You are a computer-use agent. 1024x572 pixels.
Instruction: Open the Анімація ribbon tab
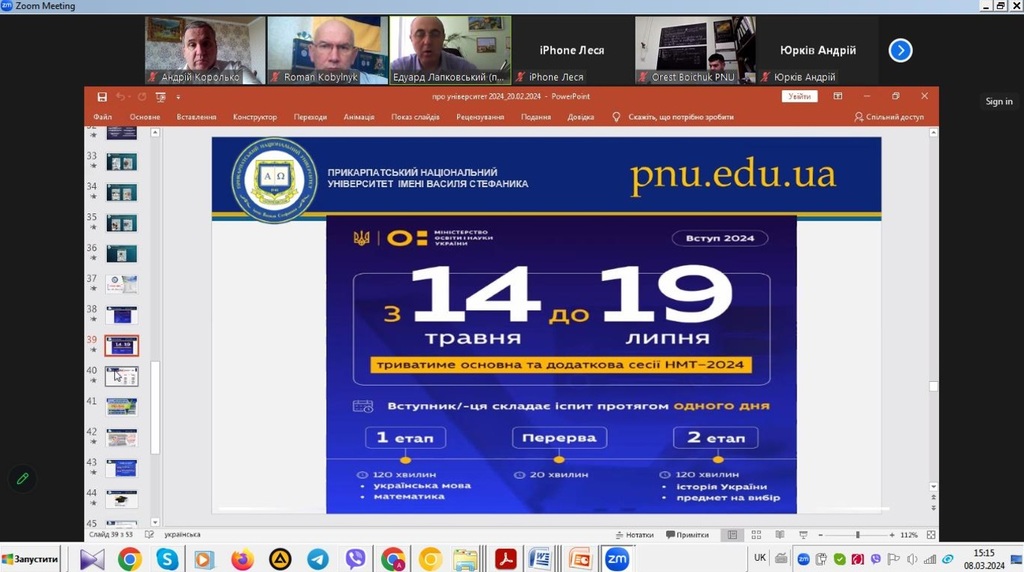click(x=358, y=117)
